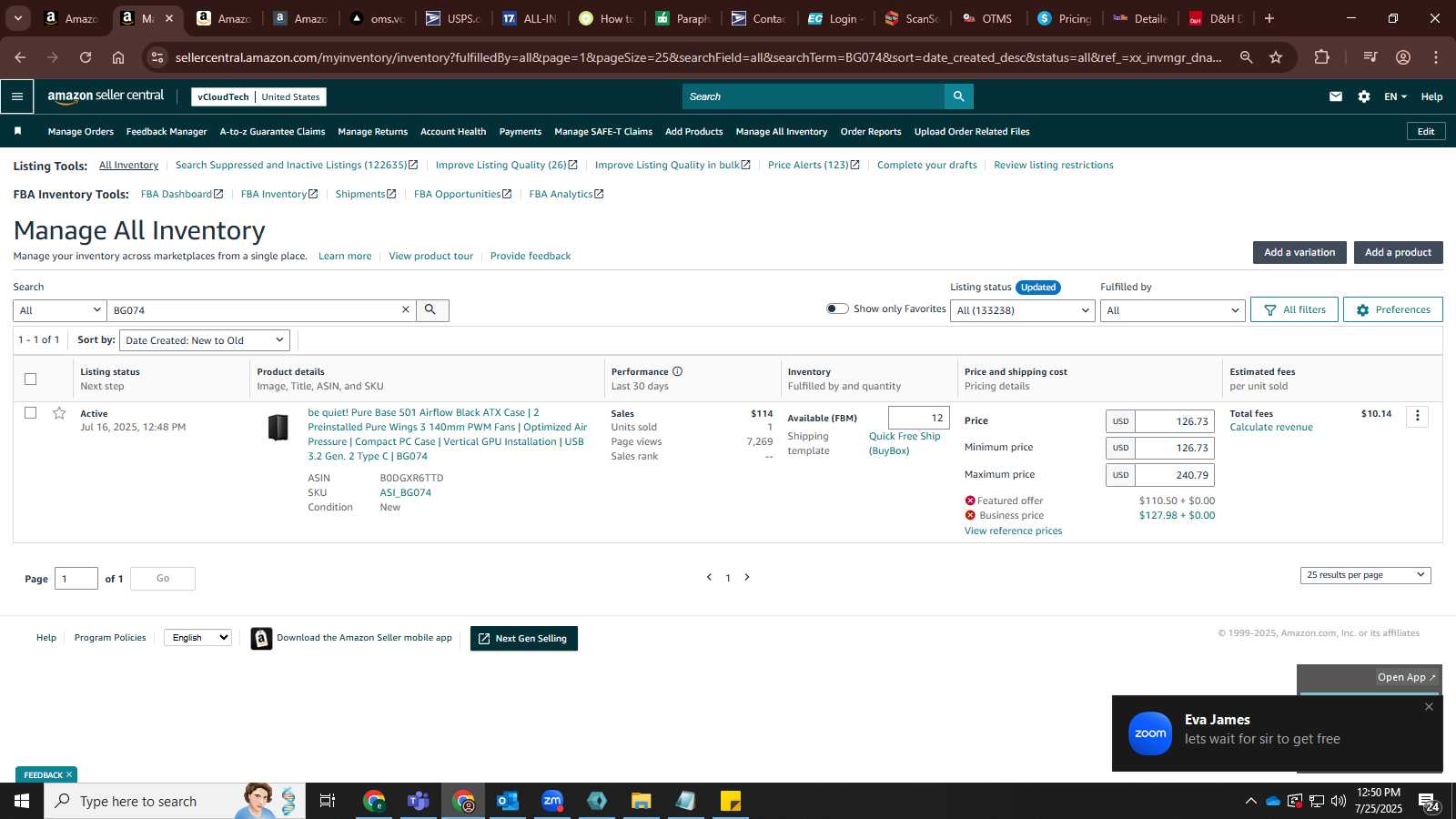The width and height of the screenshot is (1456, 819).
Task: Click the product thumbnail image
Action: pyautogui.click(x=278, y=427)
